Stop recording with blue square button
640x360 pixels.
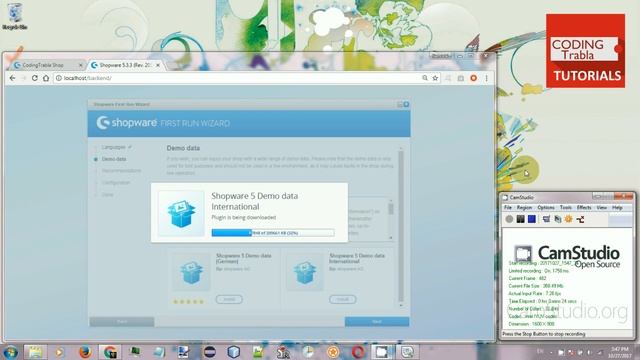click(x=531, y=219)
